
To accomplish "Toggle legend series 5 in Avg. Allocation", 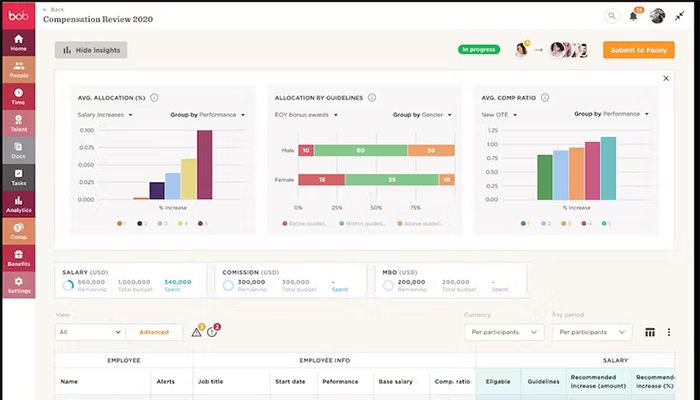I will pyautogui.click(x=203, y=223).
